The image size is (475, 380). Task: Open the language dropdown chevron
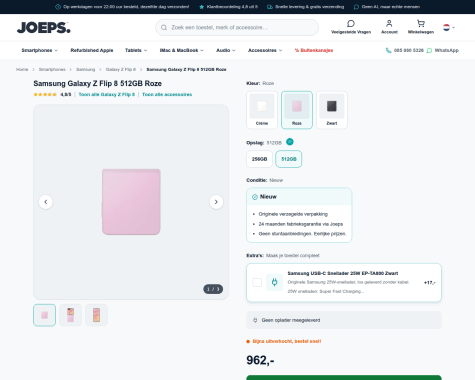click(453, 27)
